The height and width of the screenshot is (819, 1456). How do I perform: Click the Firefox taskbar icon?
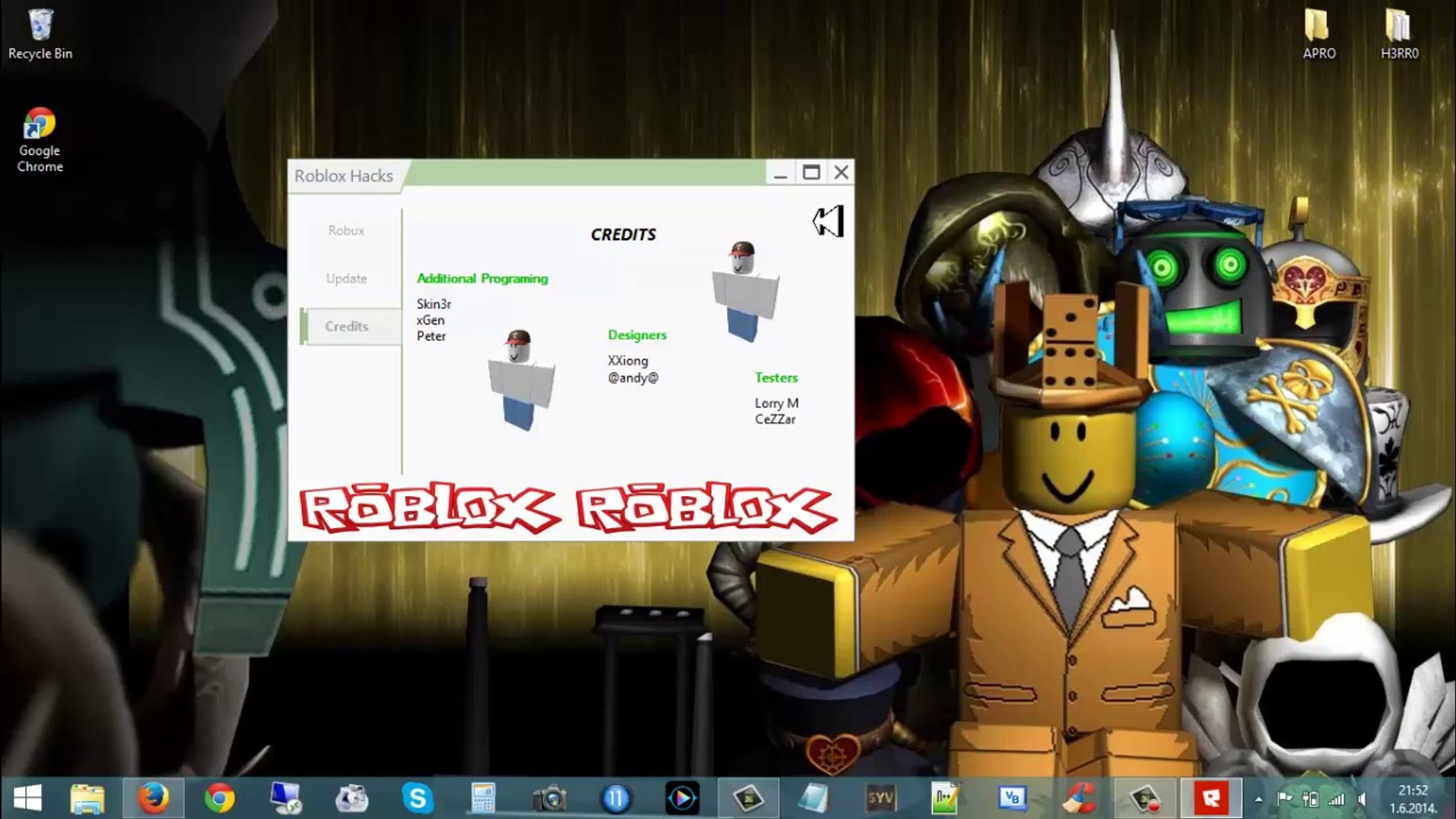pos(153,798)
